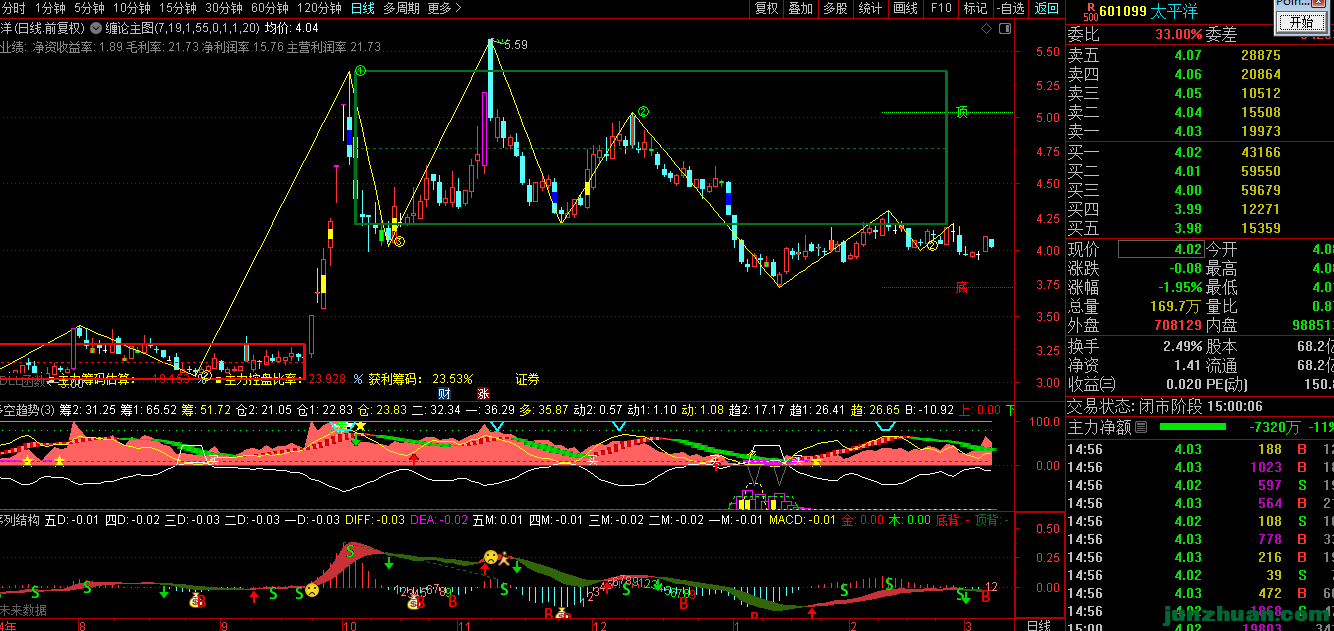The image size is (1334, 631).
Task: Select the 日线 daily chart tab
Action: click(363, 8)
